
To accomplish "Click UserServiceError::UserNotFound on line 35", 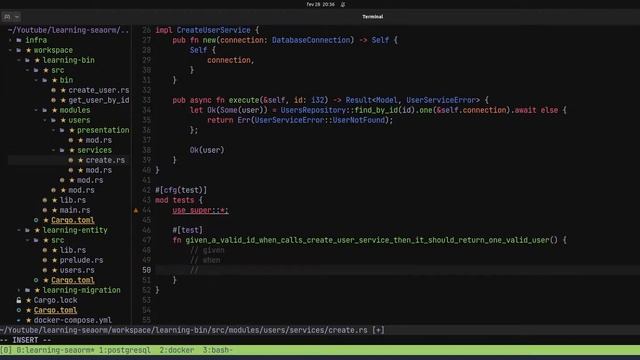I will (320, 120).
